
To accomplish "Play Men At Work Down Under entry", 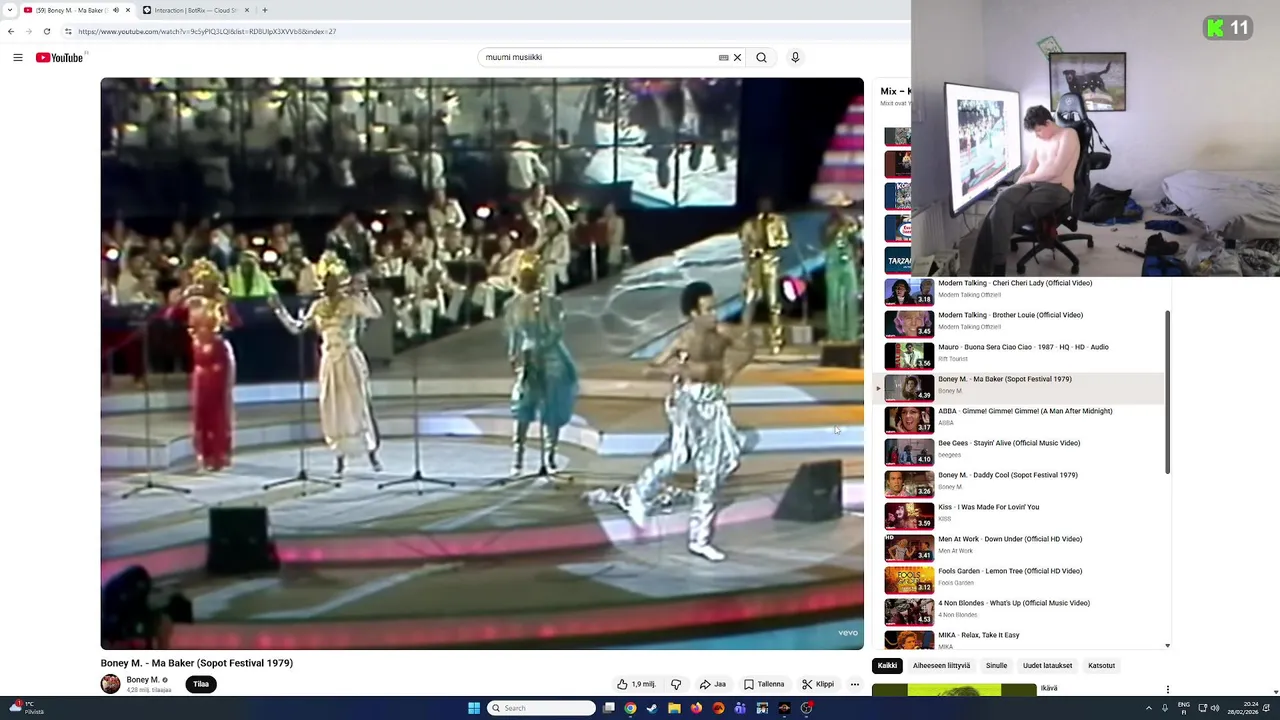I will [x=1020, y=547].
